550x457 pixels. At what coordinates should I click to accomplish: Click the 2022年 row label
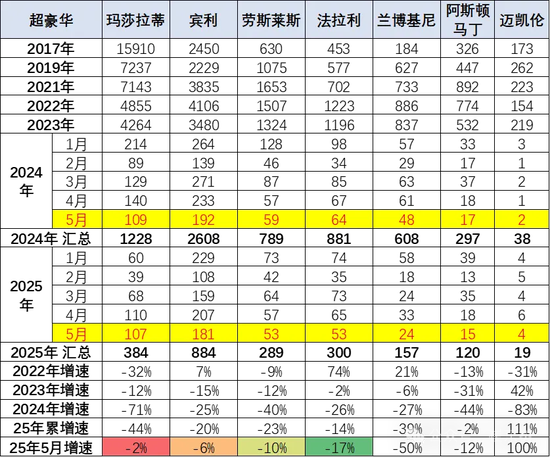pos(51,106)
